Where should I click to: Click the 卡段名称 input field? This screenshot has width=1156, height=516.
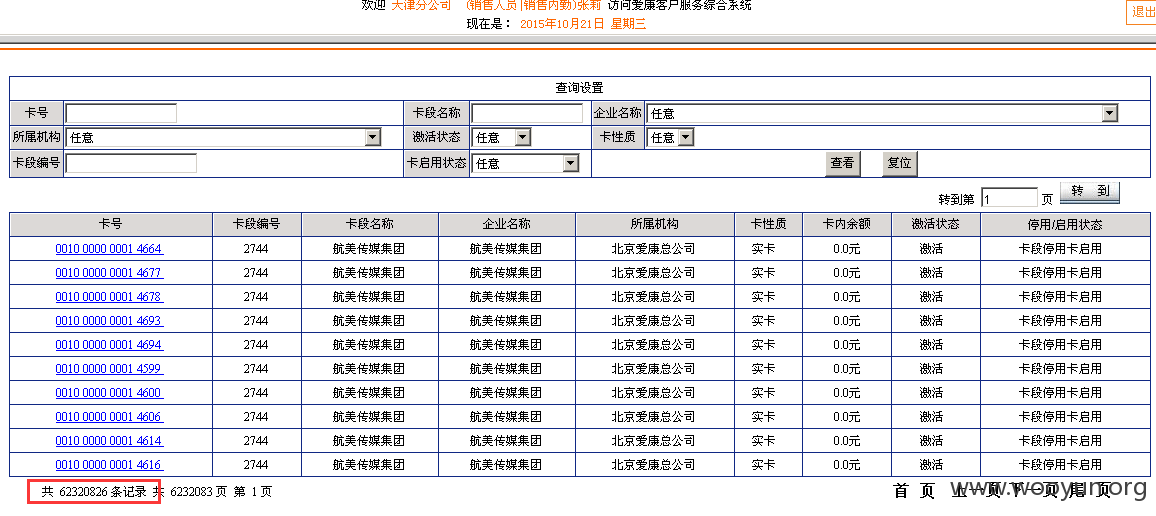[526, 113]
